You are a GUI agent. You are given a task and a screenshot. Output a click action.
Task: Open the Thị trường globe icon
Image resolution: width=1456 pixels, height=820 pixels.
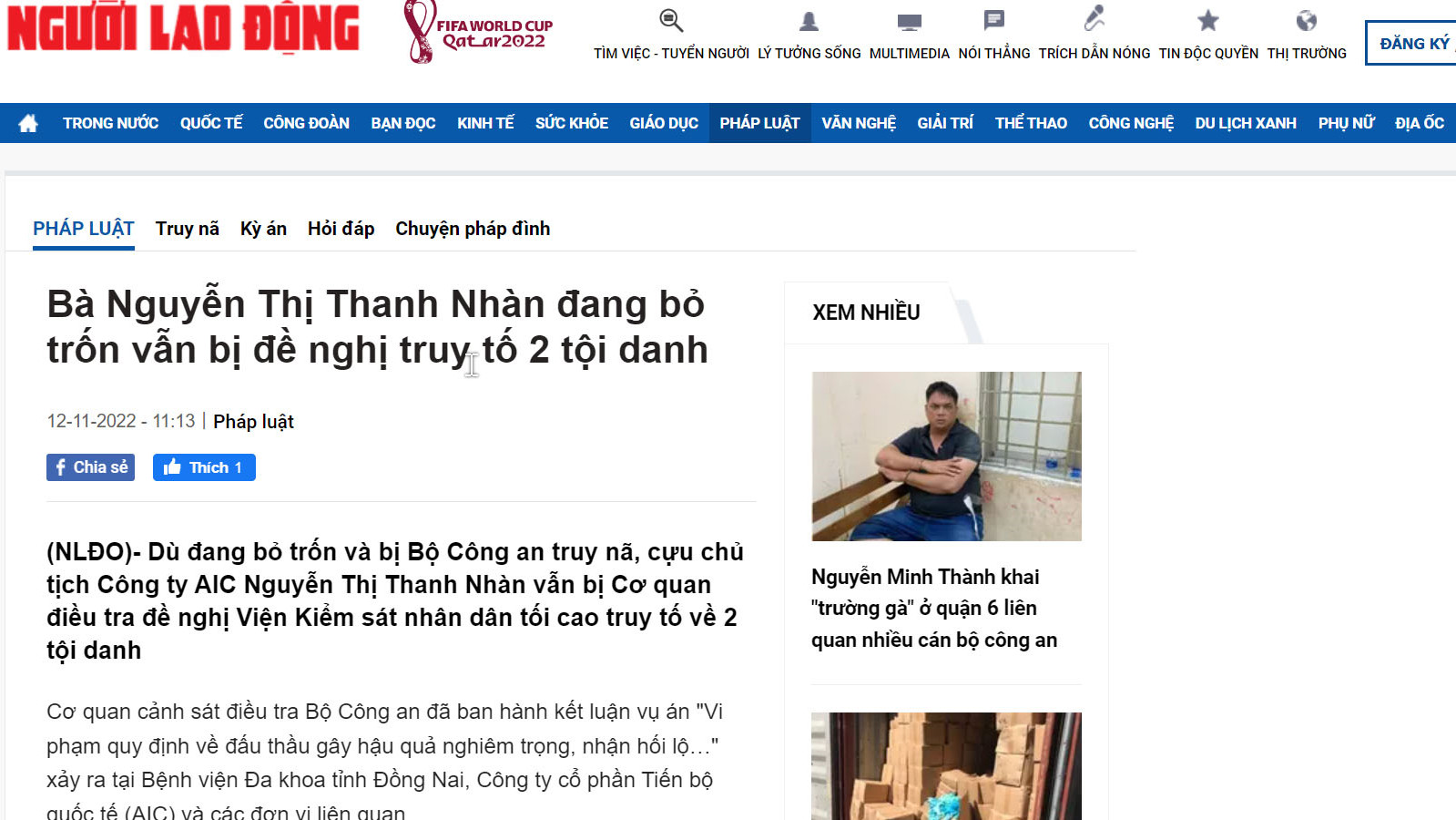pyautogui.click(x=1306, y=20)
